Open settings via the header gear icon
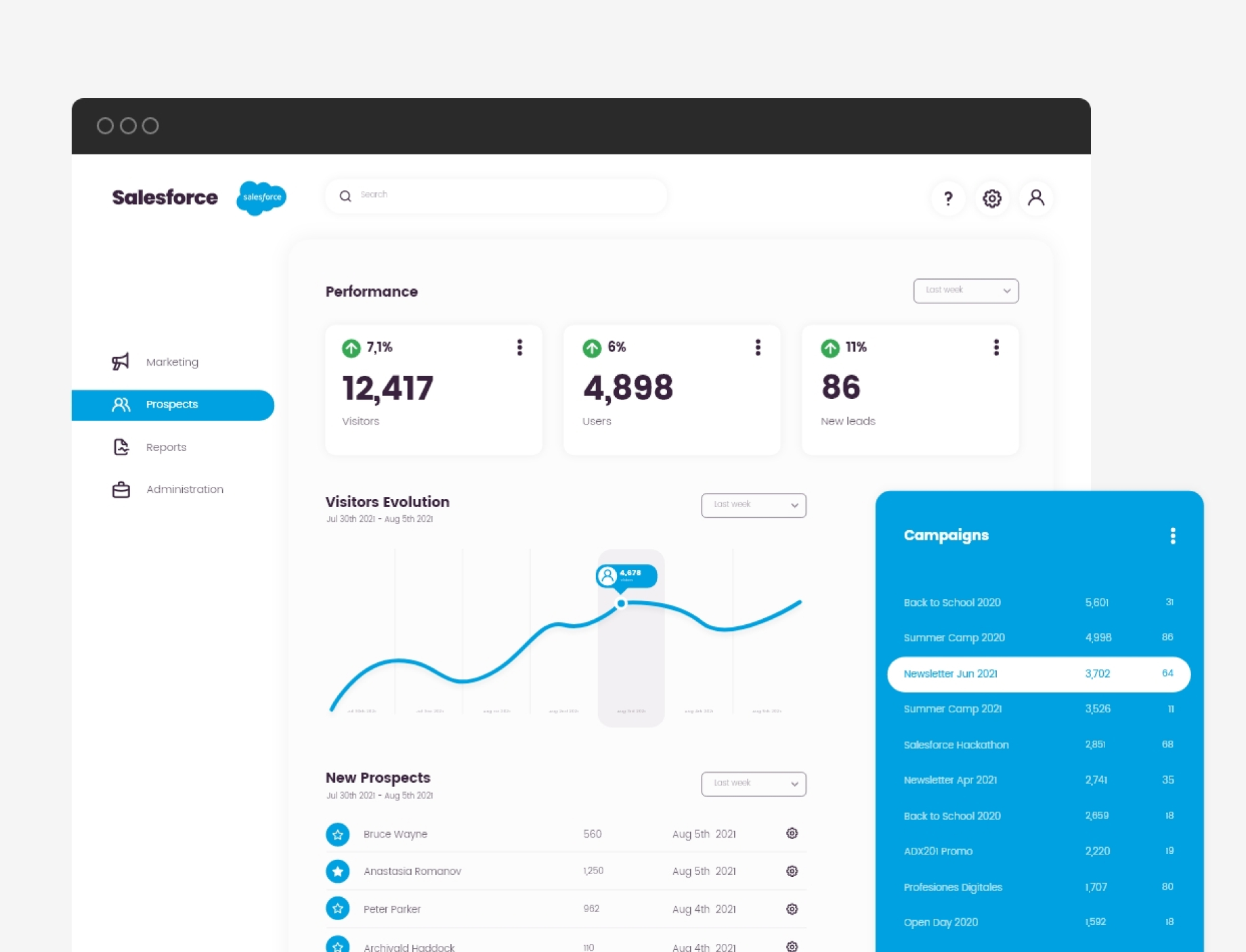The image size is (1246, 952). point(991,198)
